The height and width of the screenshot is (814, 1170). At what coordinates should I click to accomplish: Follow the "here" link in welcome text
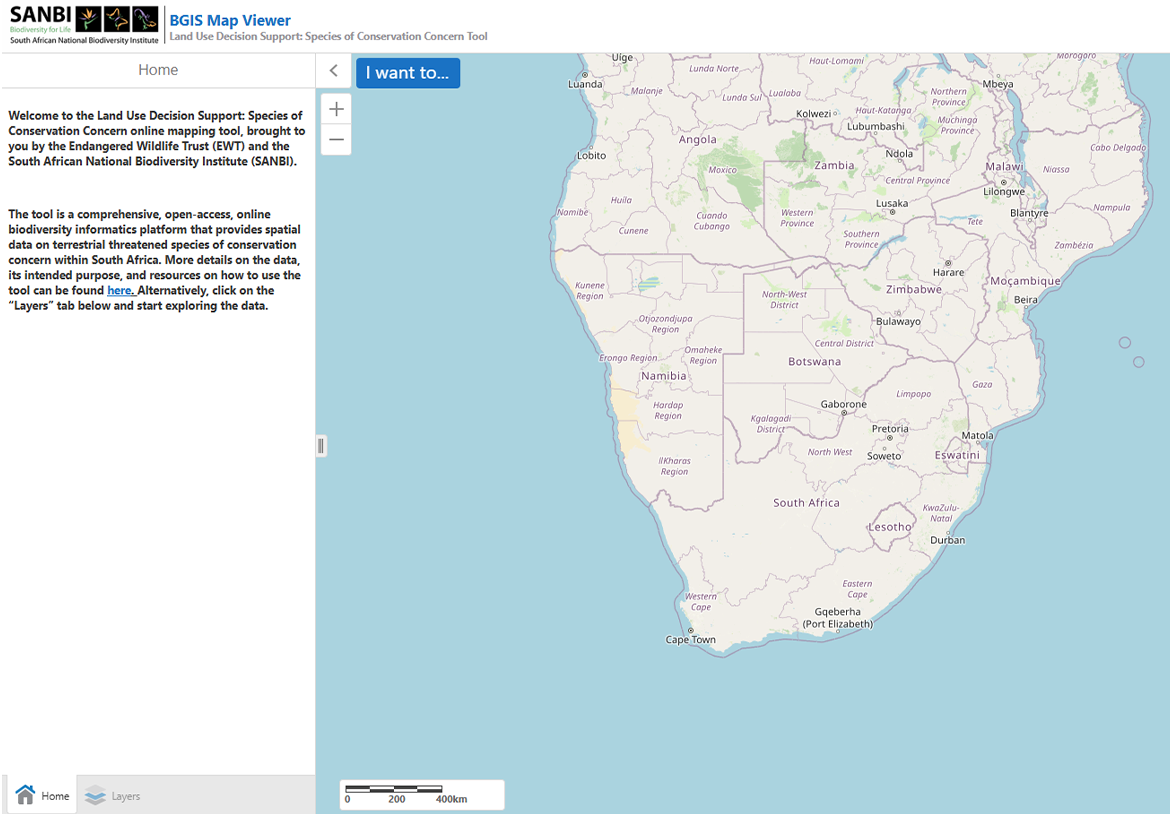point(120,290)
